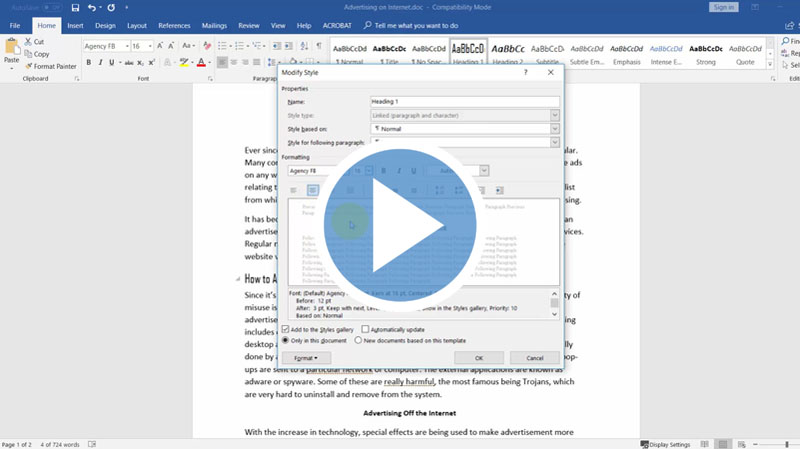
Task: Click the Undo arrow icon
Action: coord(92,8)
